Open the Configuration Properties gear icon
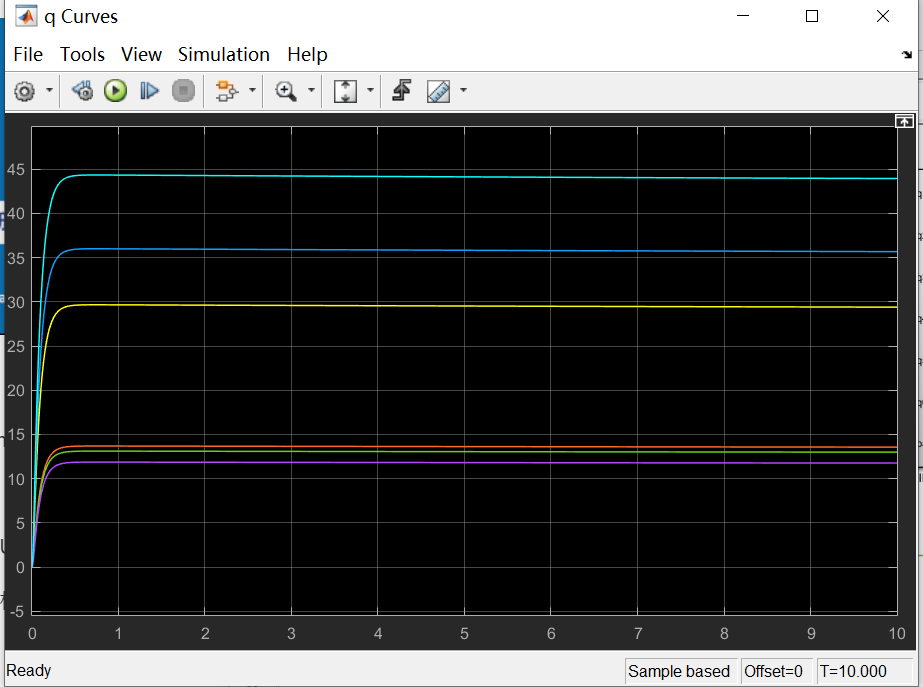 point(25,91)
